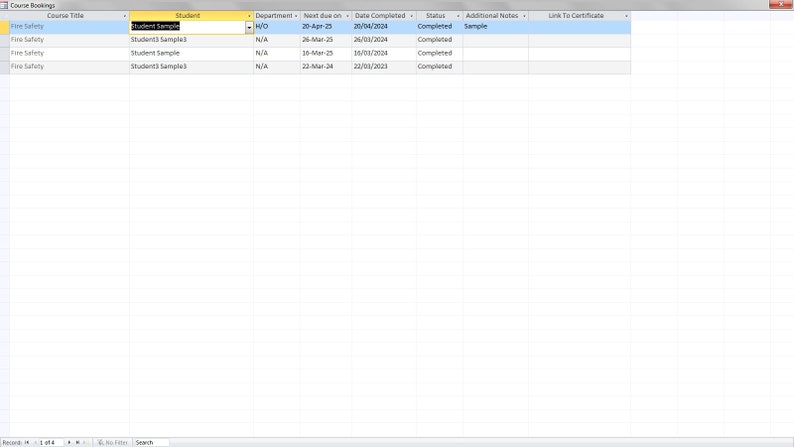
Task: Select the Additional Notes column header
Action: pos(495,16)
